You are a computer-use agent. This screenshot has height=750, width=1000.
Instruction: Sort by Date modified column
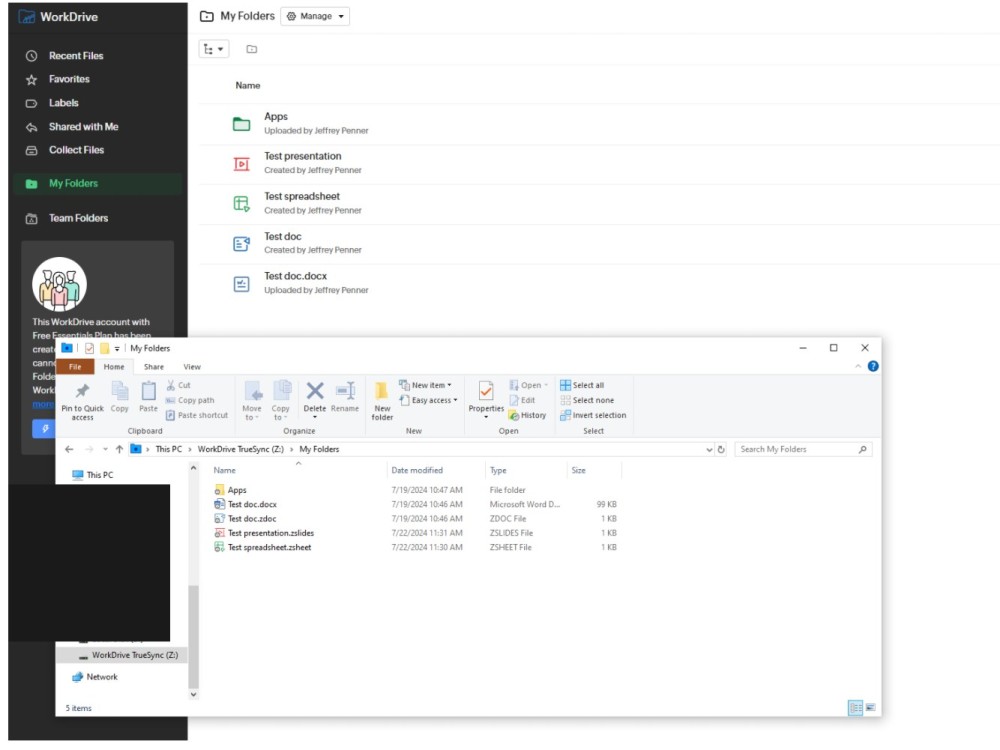click(x=417, y=471)
